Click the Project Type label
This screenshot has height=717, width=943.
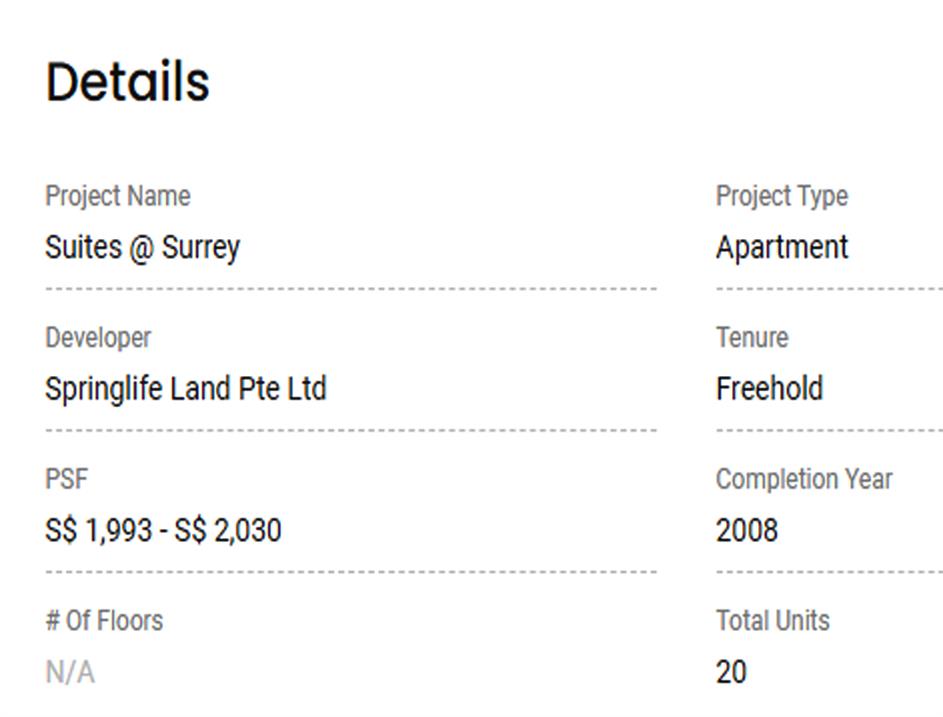coord(781,196)
